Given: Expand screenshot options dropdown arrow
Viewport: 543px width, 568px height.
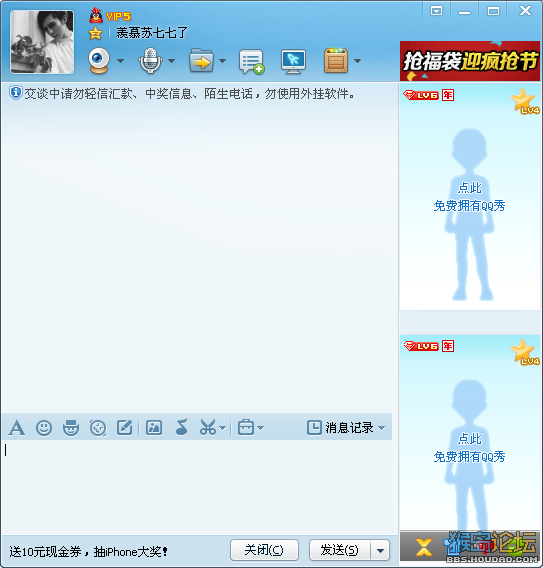Looking at the screenshot, I should (x=223, y=428).
